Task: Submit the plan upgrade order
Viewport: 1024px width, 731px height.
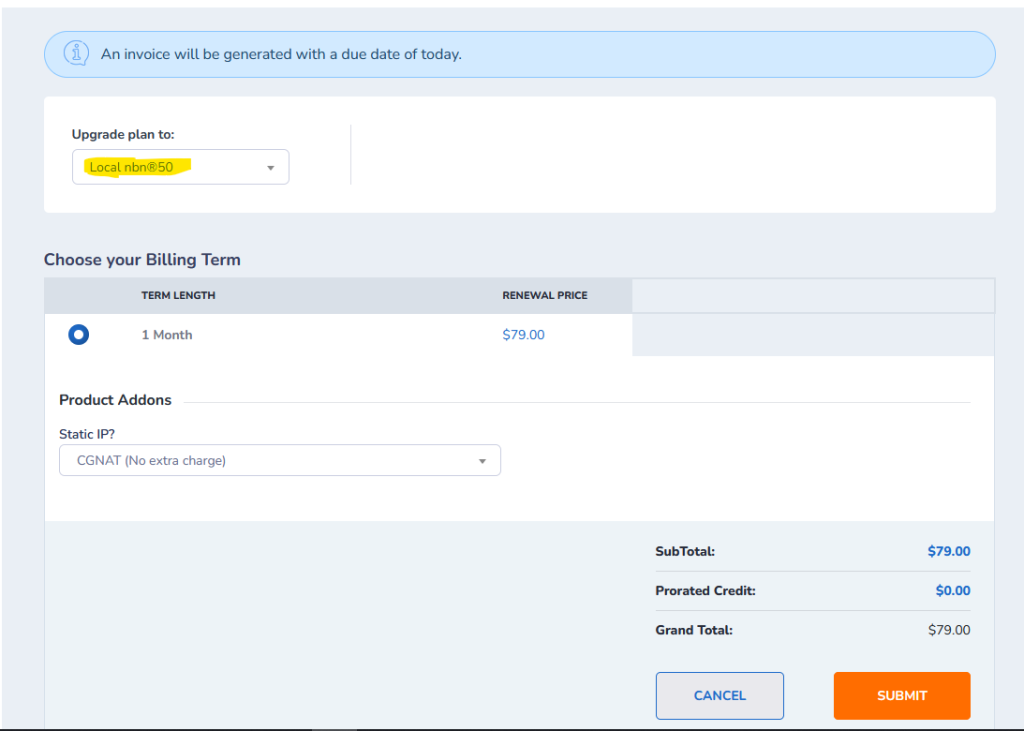Action: coord(902,696)
